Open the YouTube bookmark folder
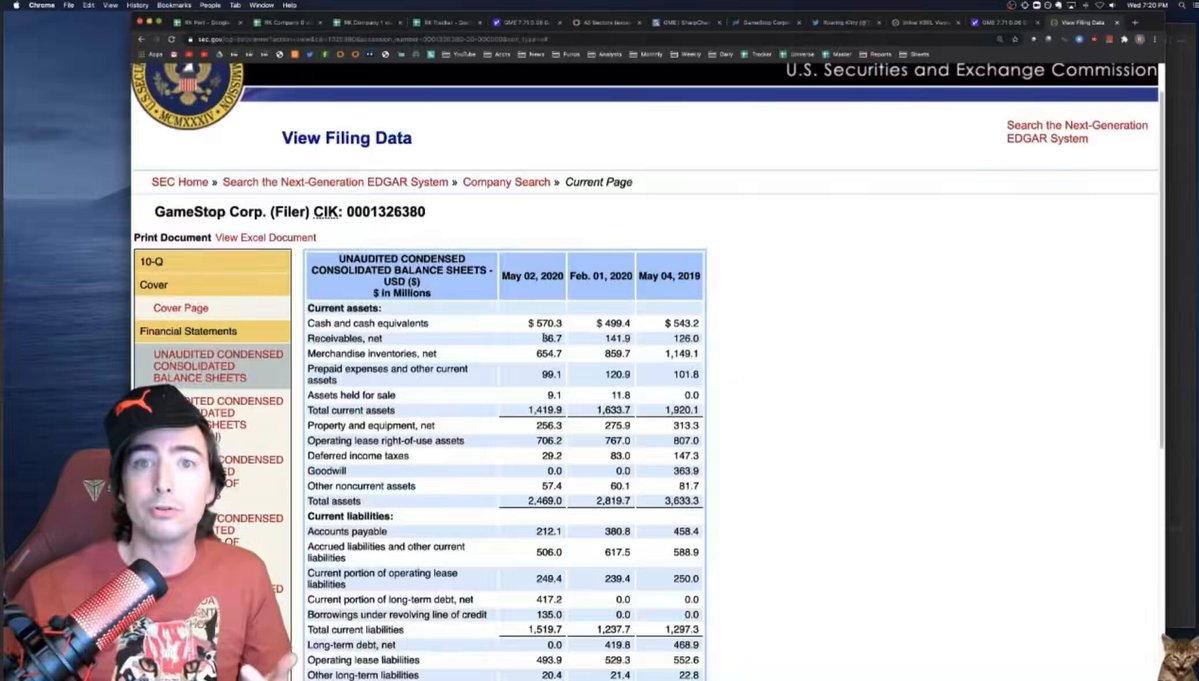This screenshot has width=1199, height=681. 459,54
